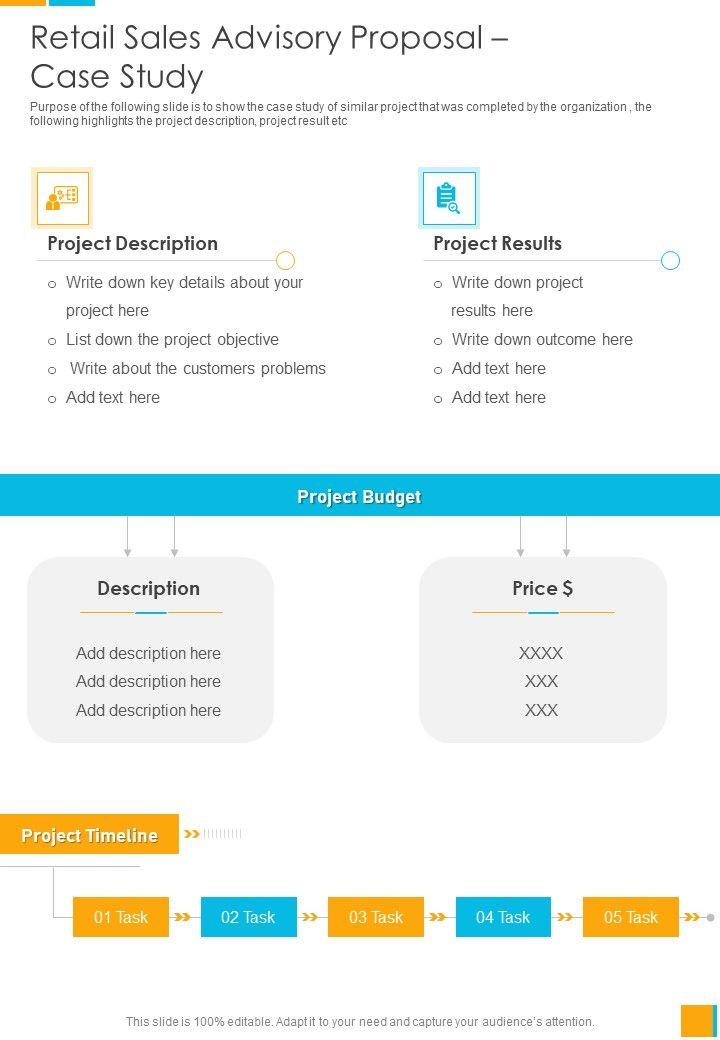Click the 01 Task box

pos(121,917)
